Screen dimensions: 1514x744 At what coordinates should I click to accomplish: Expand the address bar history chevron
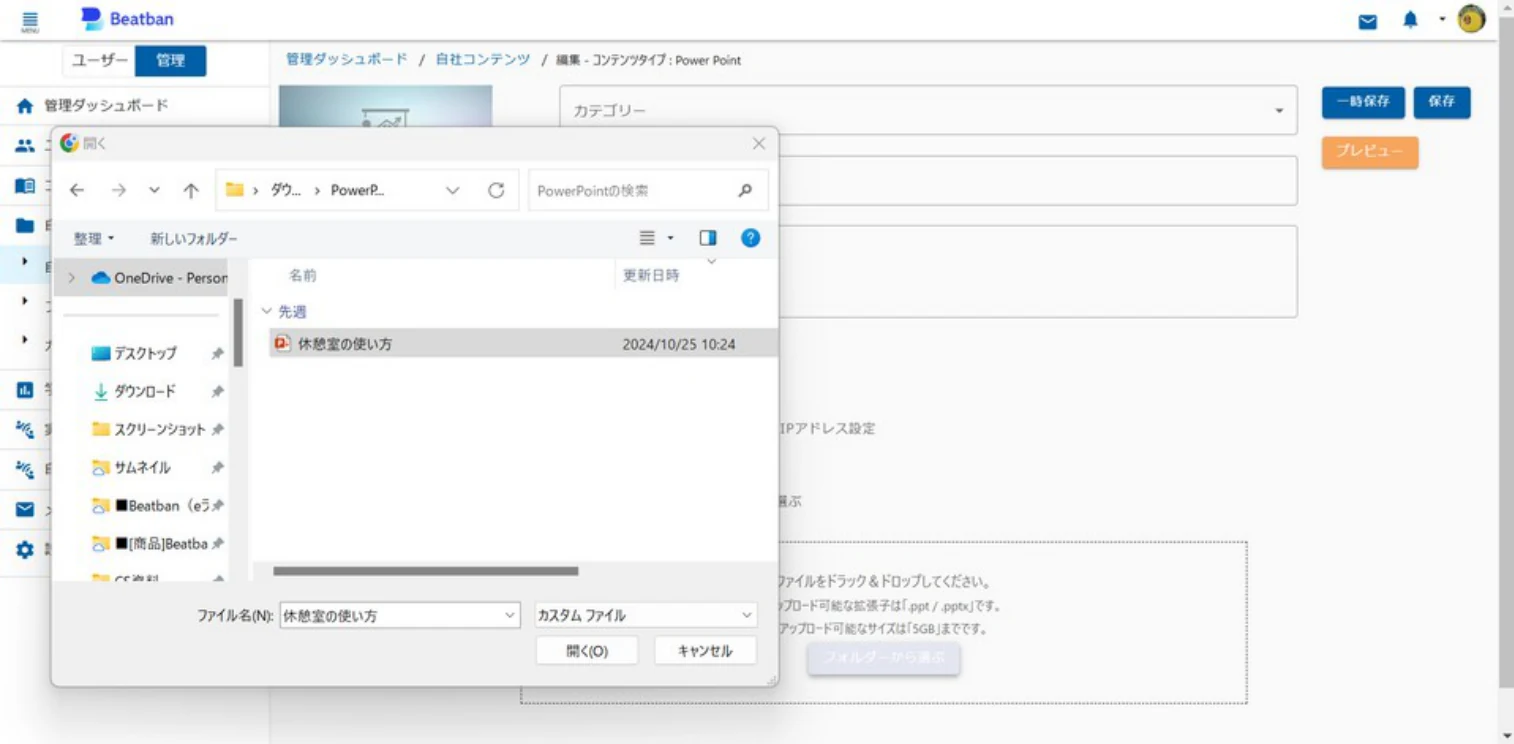(x=453, y=191)
